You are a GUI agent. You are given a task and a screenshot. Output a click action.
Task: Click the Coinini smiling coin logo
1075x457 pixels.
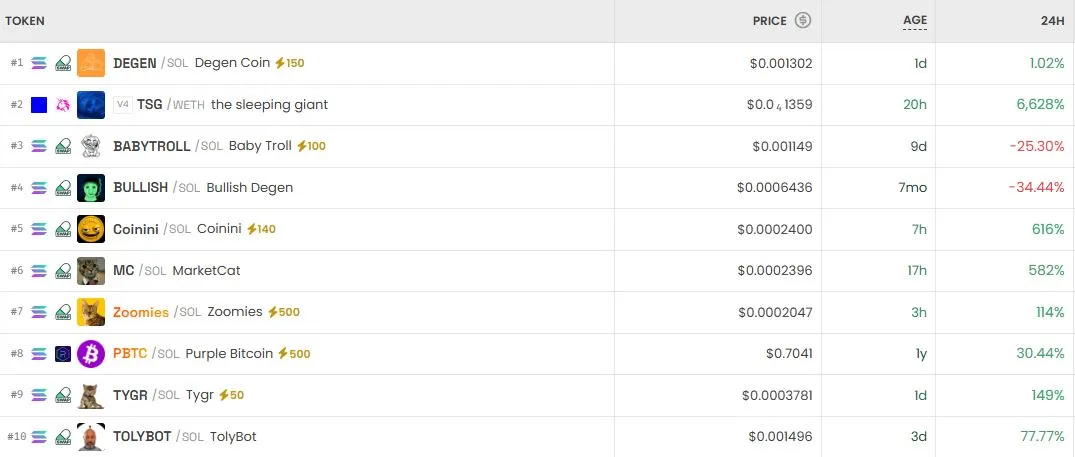point(90,229)
